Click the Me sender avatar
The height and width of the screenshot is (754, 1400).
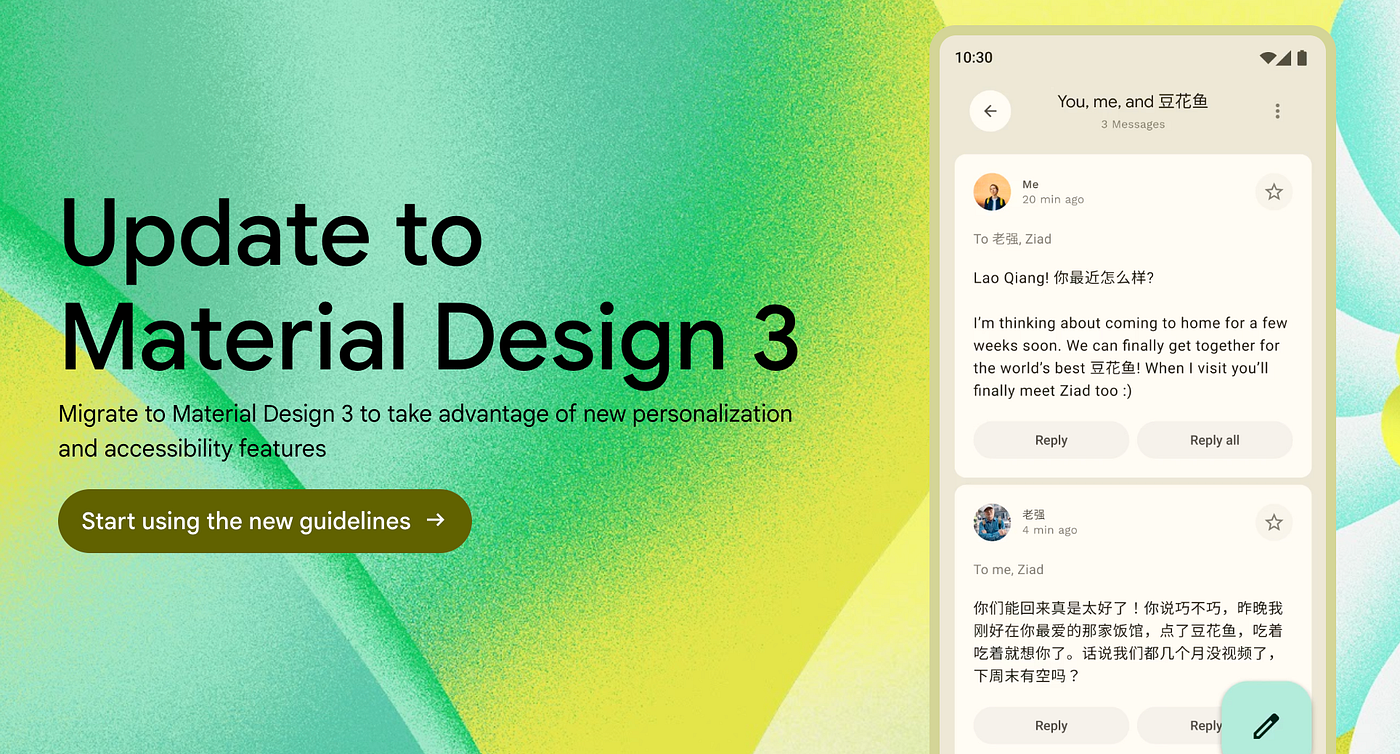pyautogui.click(x=992, y=192)
